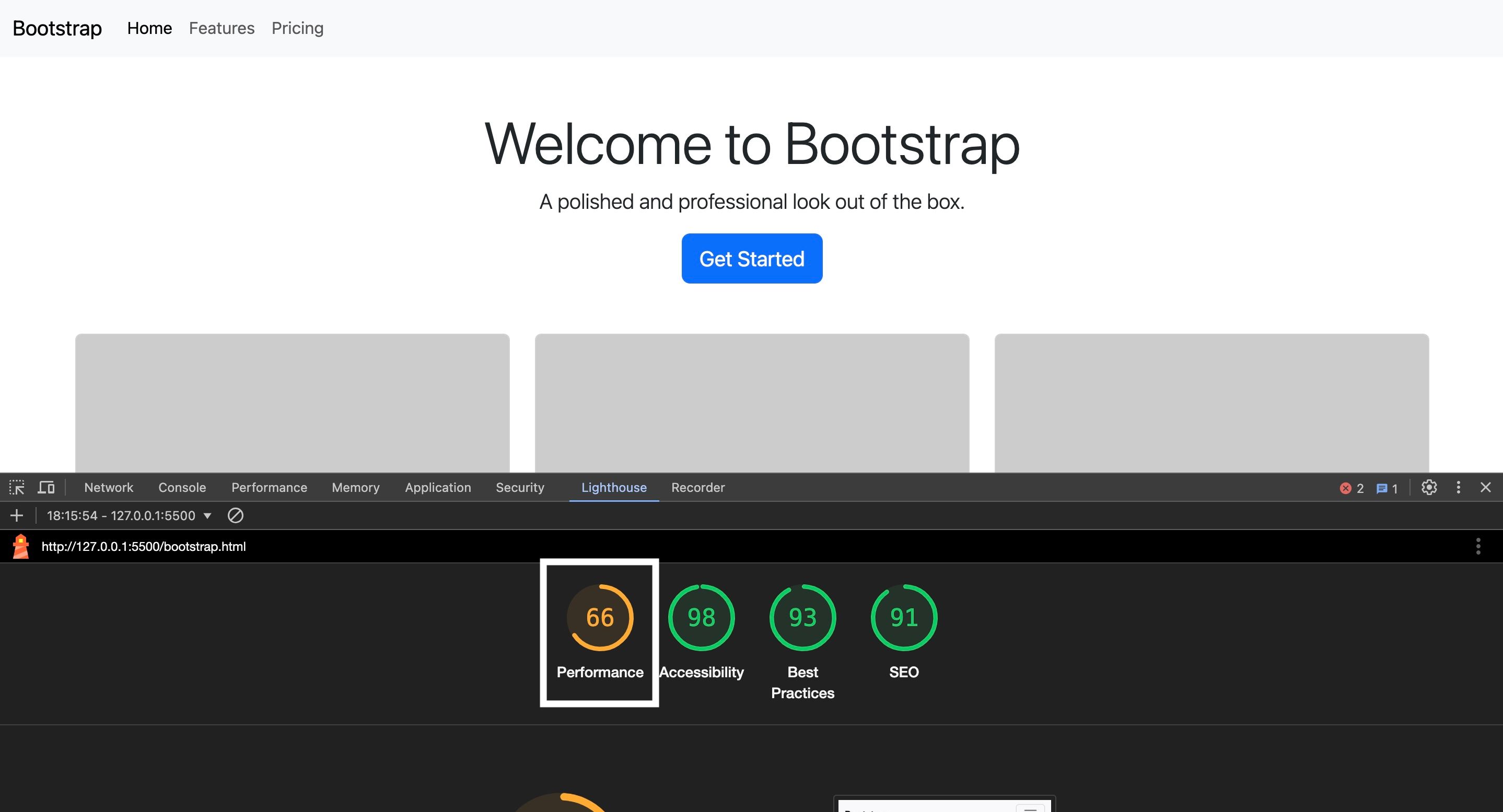Open the Pricing nav link

click(298, 28)
